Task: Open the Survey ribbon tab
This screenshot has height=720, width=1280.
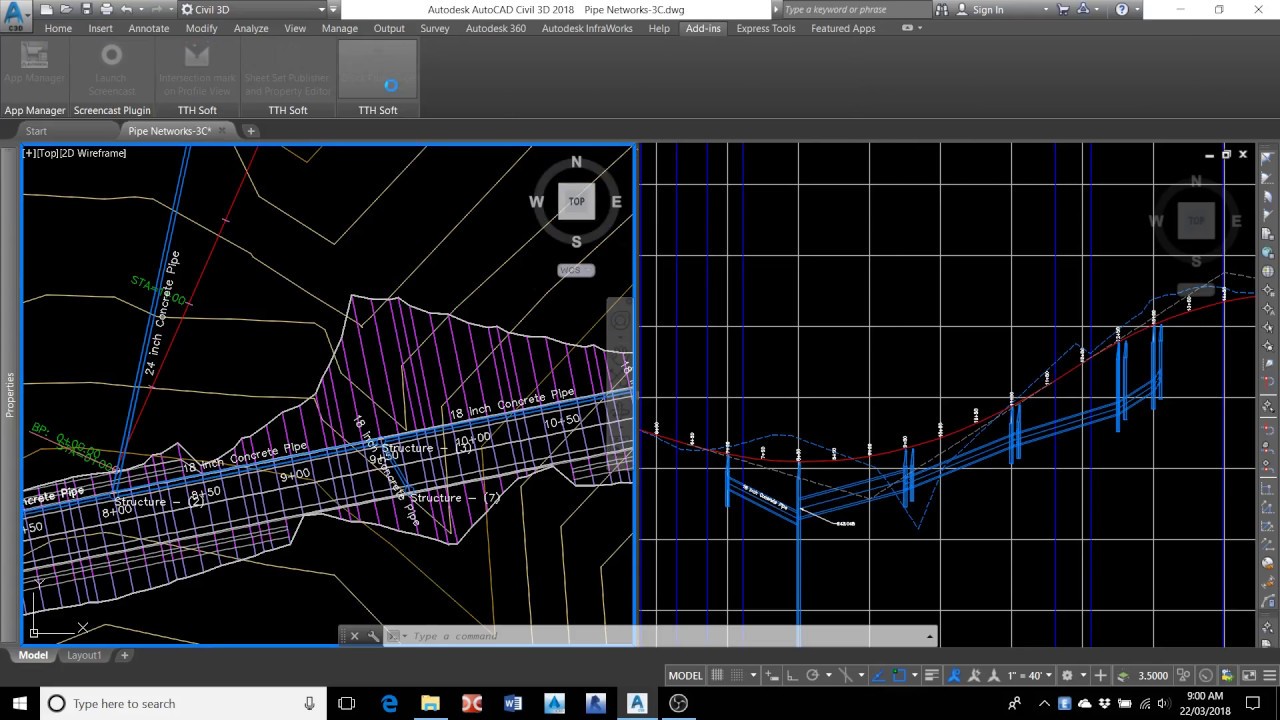Action: pos(435,28)
